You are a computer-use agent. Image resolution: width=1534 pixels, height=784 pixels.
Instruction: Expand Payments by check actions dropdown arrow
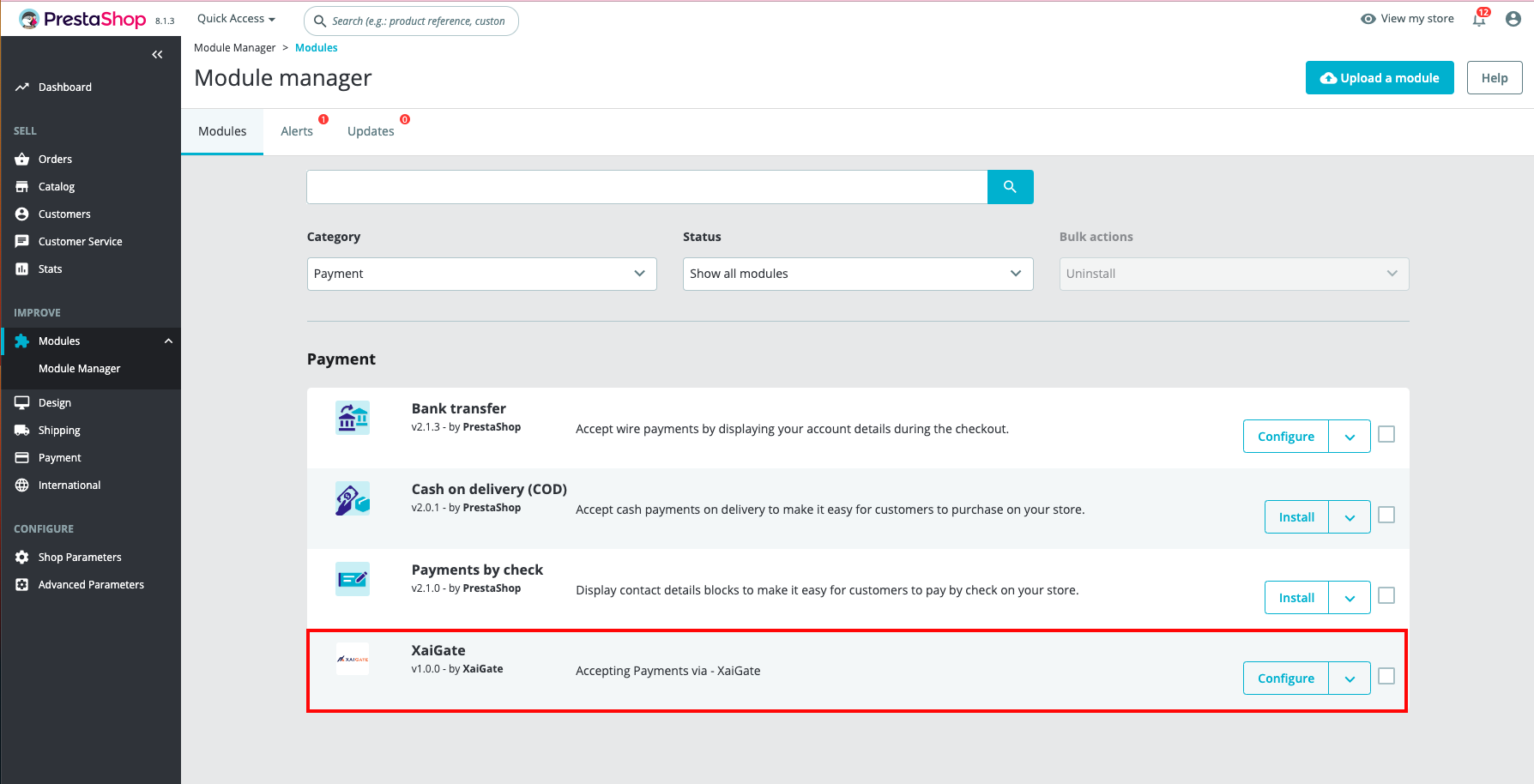click(1350, 598)
